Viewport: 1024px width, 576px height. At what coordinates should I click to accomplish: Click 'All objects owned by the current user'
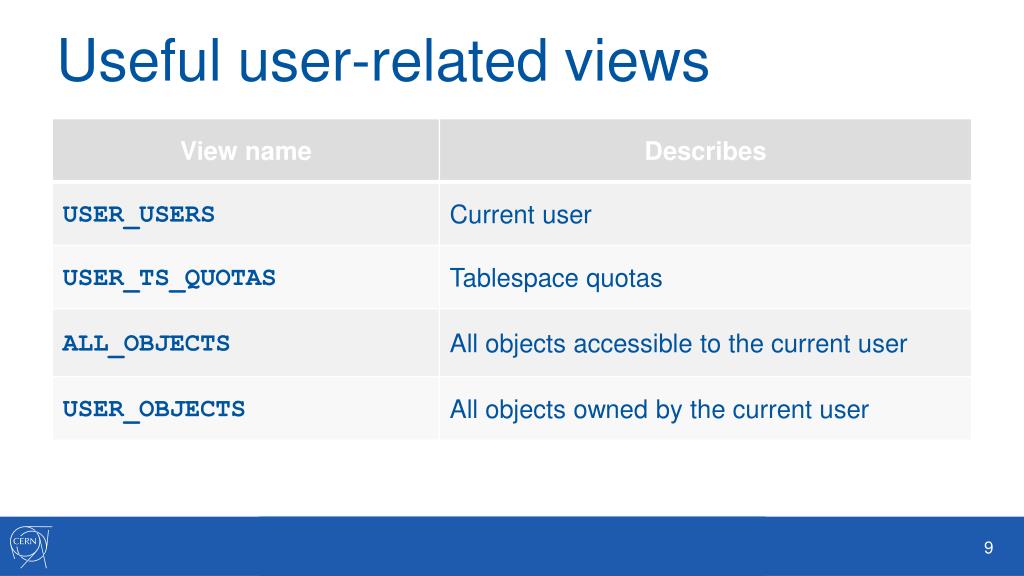tap(659, 410)
